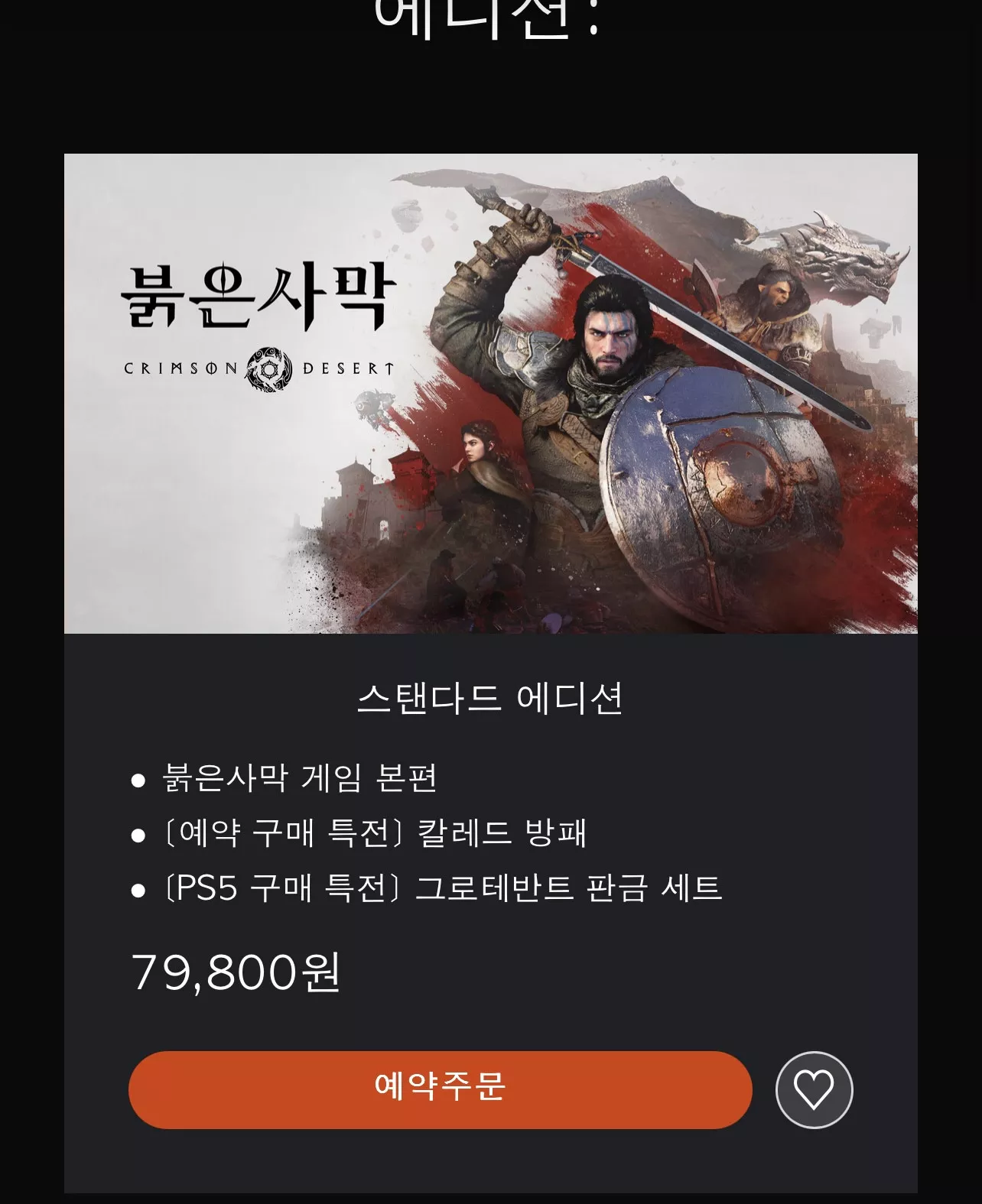
Task: Add Standard Edition to wishlist via heart icon
Action: (x=814, y=1089)
